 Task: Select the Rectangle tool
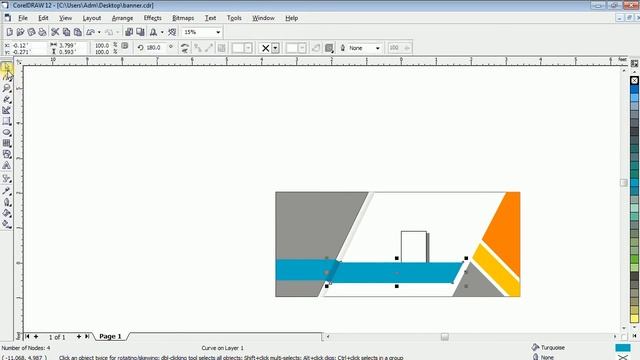point(7,121)
